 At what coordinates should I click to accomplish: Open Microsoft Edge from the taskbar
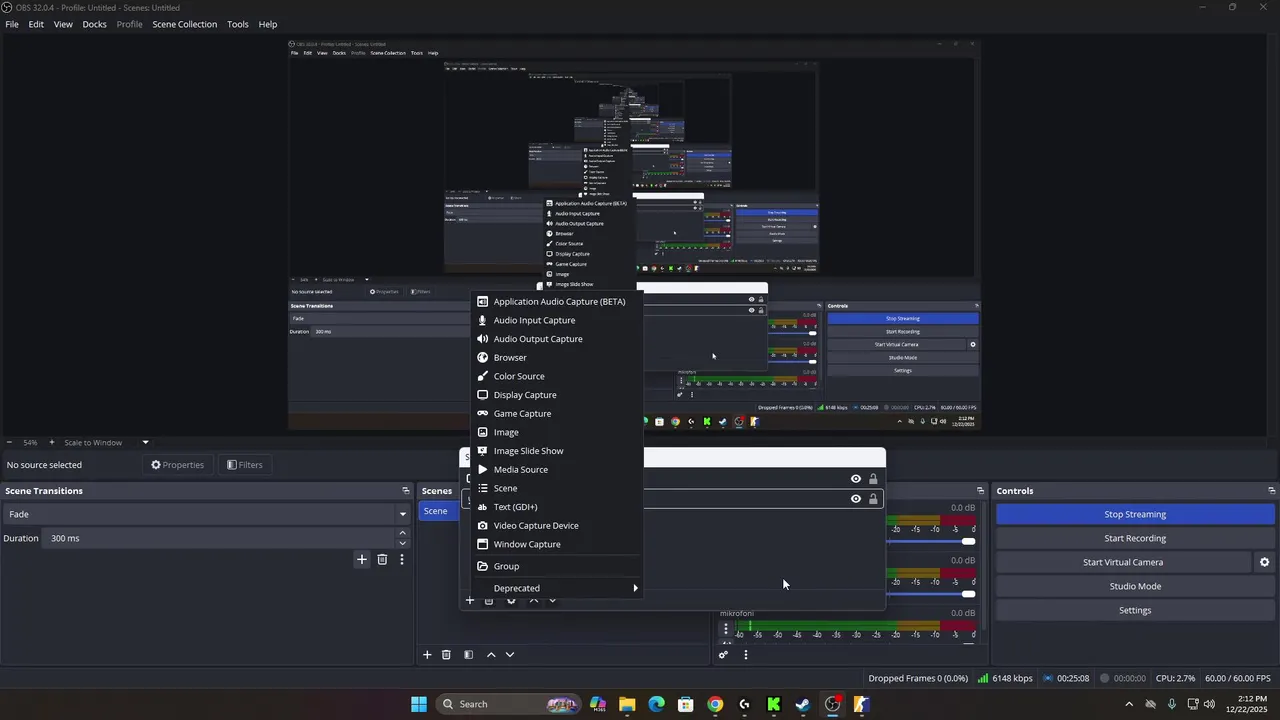[x=656, y=704]
